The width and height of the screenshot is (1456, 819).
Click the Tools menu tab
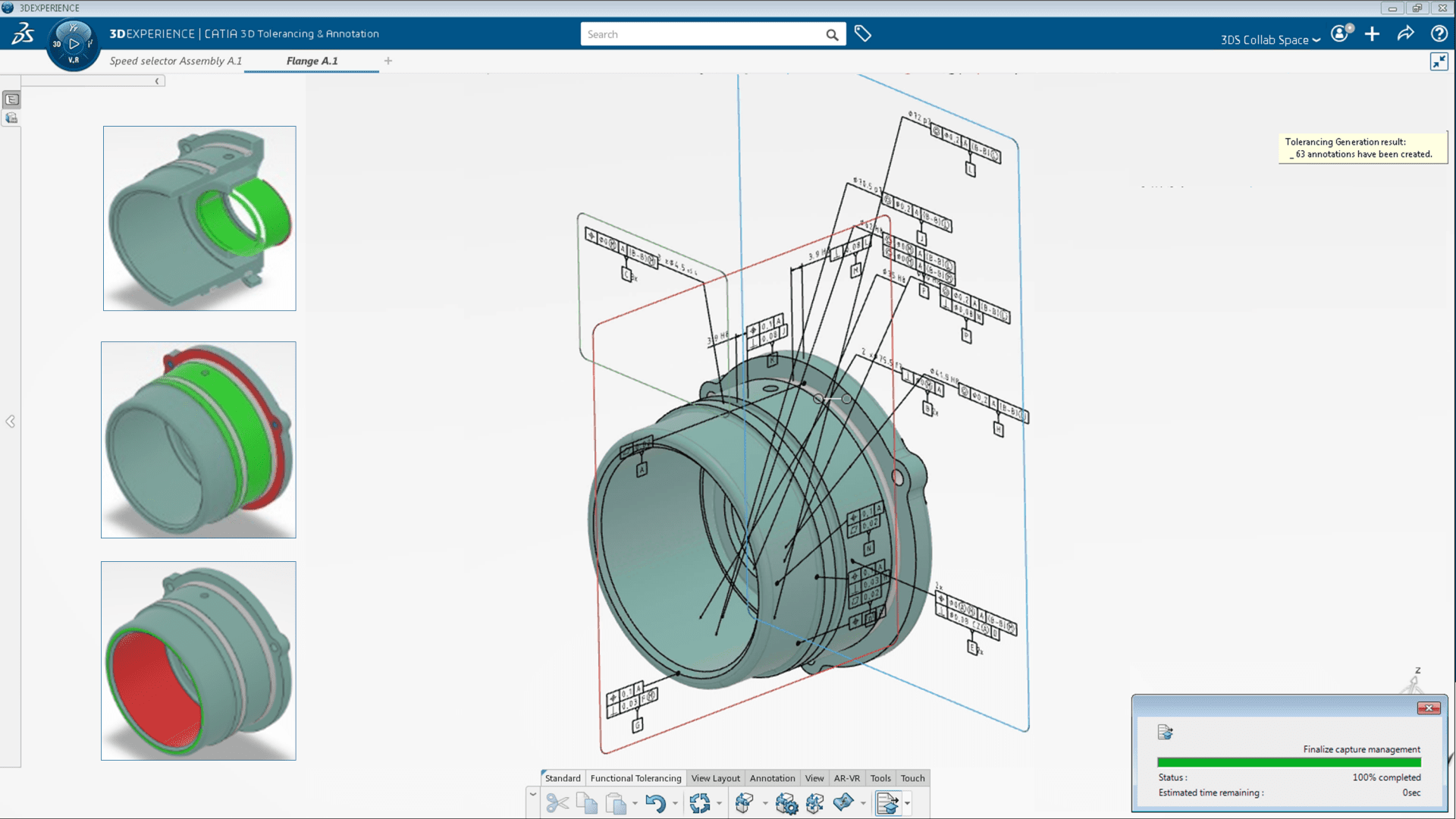point(879,778)
